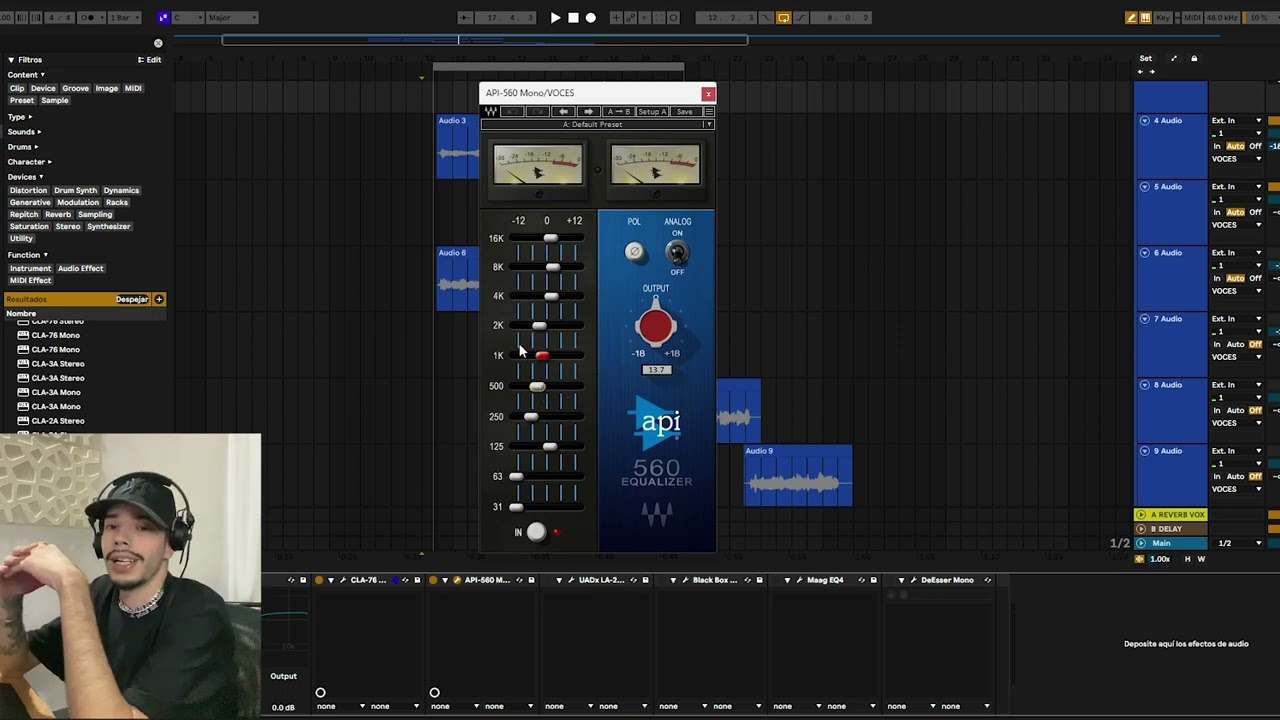Toggle CLA-76 device activator in device chain
1280x720 pixels.
click(319, 580)
